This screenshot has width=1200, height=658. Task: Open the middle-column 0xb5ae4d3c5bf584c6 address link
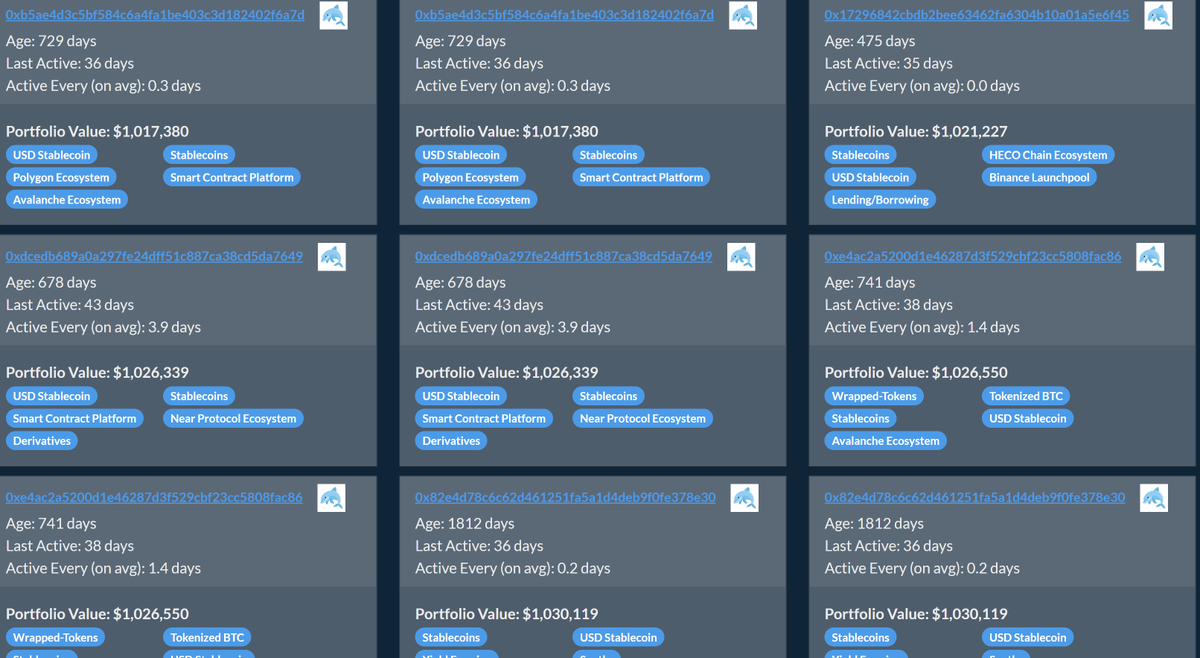tap(565, 15)
